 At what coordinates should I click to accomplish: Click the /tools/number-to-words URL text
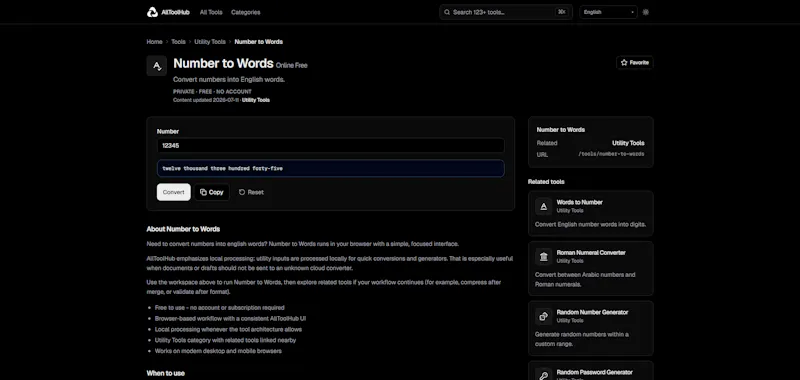611,154
